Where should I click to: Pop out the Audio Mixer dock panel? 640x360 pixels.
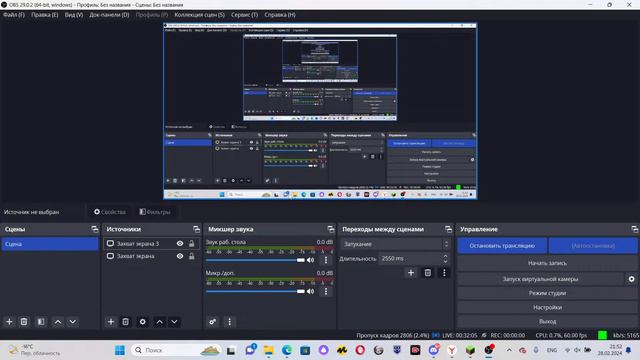331,229
